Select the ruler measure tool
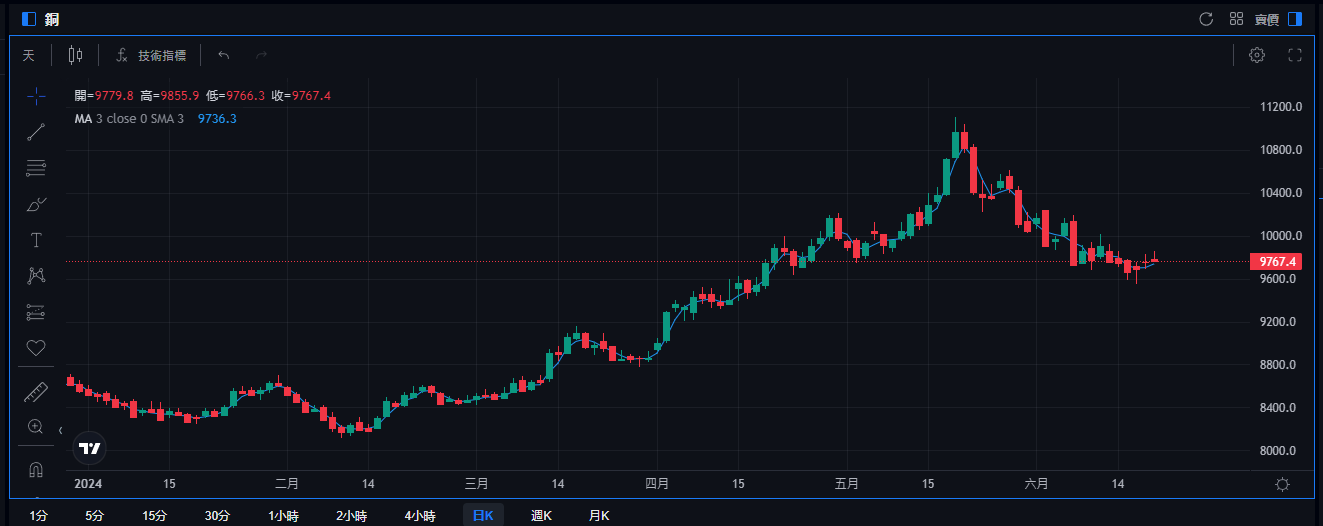Image resolution: width=1323 pixels, height=526 pixels. pyautogui.click(x=36, y=391)
